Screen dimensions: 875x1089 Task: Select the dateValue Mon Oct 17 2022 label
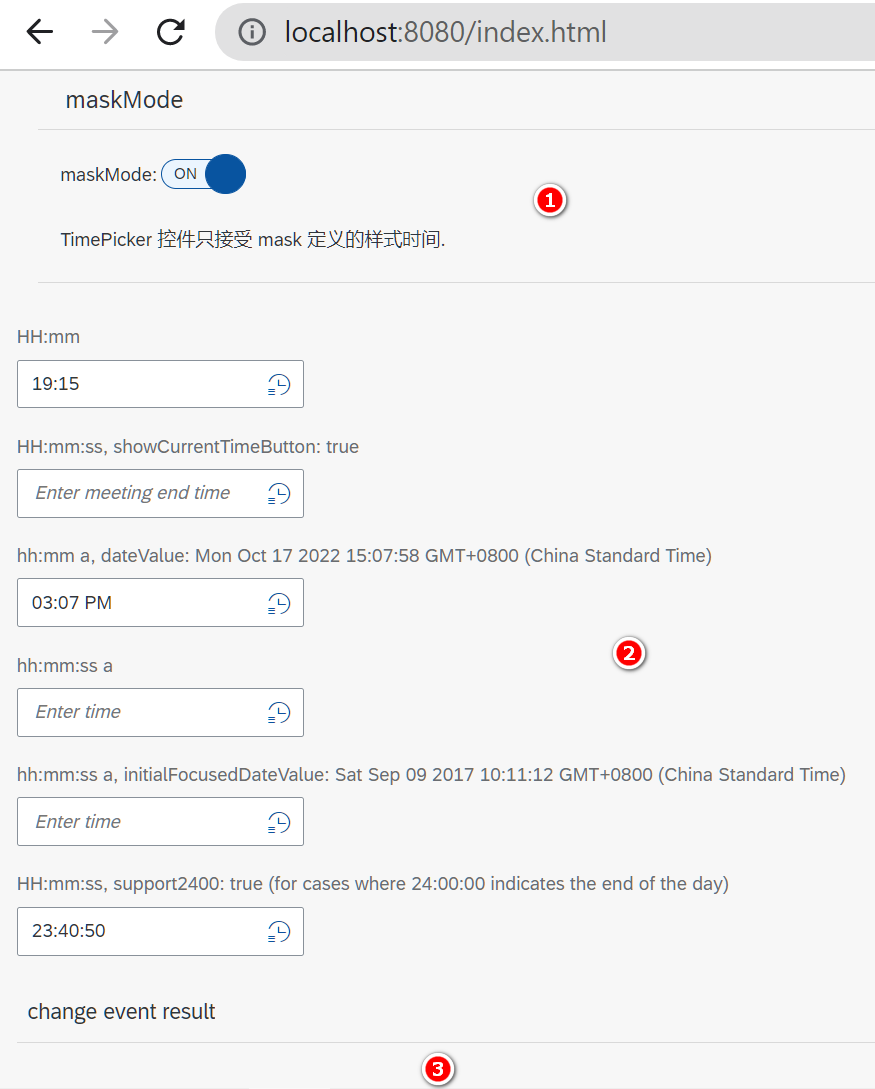[x=364, y=556]
